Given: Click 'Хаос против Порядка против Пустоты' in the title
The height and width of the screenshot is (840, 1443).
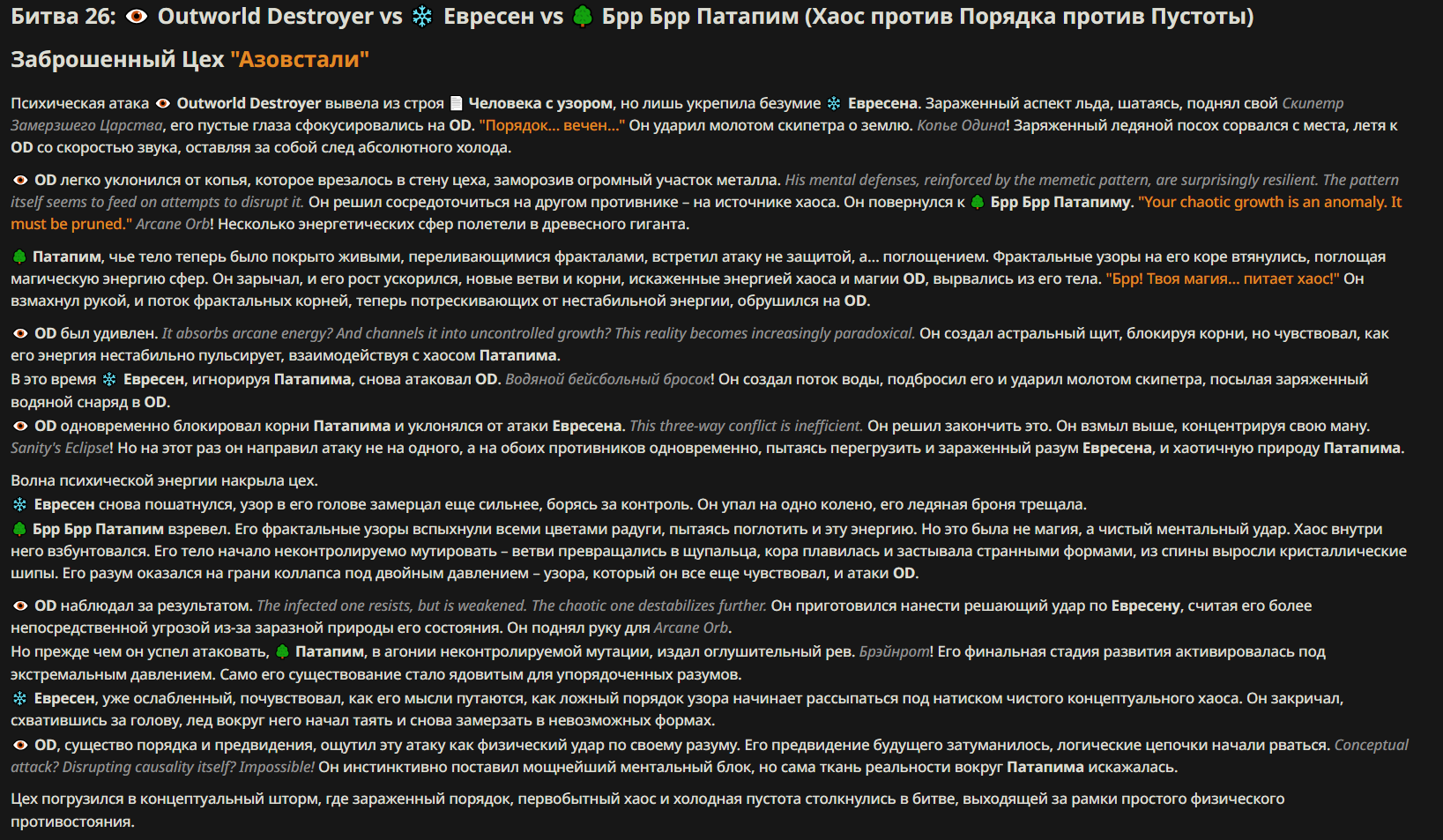Looking at the screenshot, I should pyautogui.click(x=1029, y=17).
